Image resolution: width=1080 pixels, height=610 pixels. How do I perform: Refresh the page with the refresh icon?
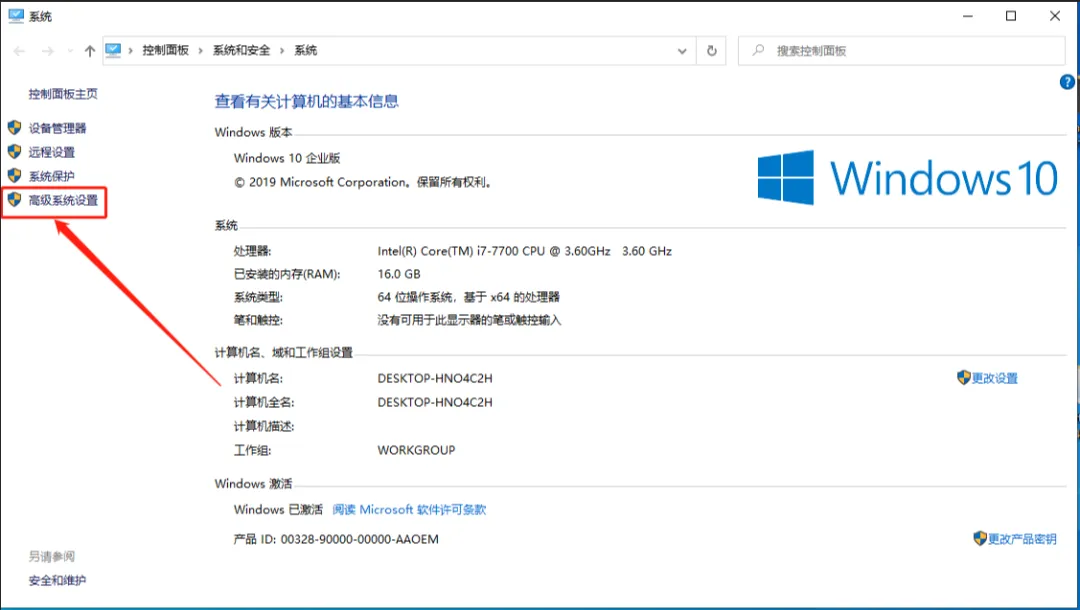pos(712,51)
